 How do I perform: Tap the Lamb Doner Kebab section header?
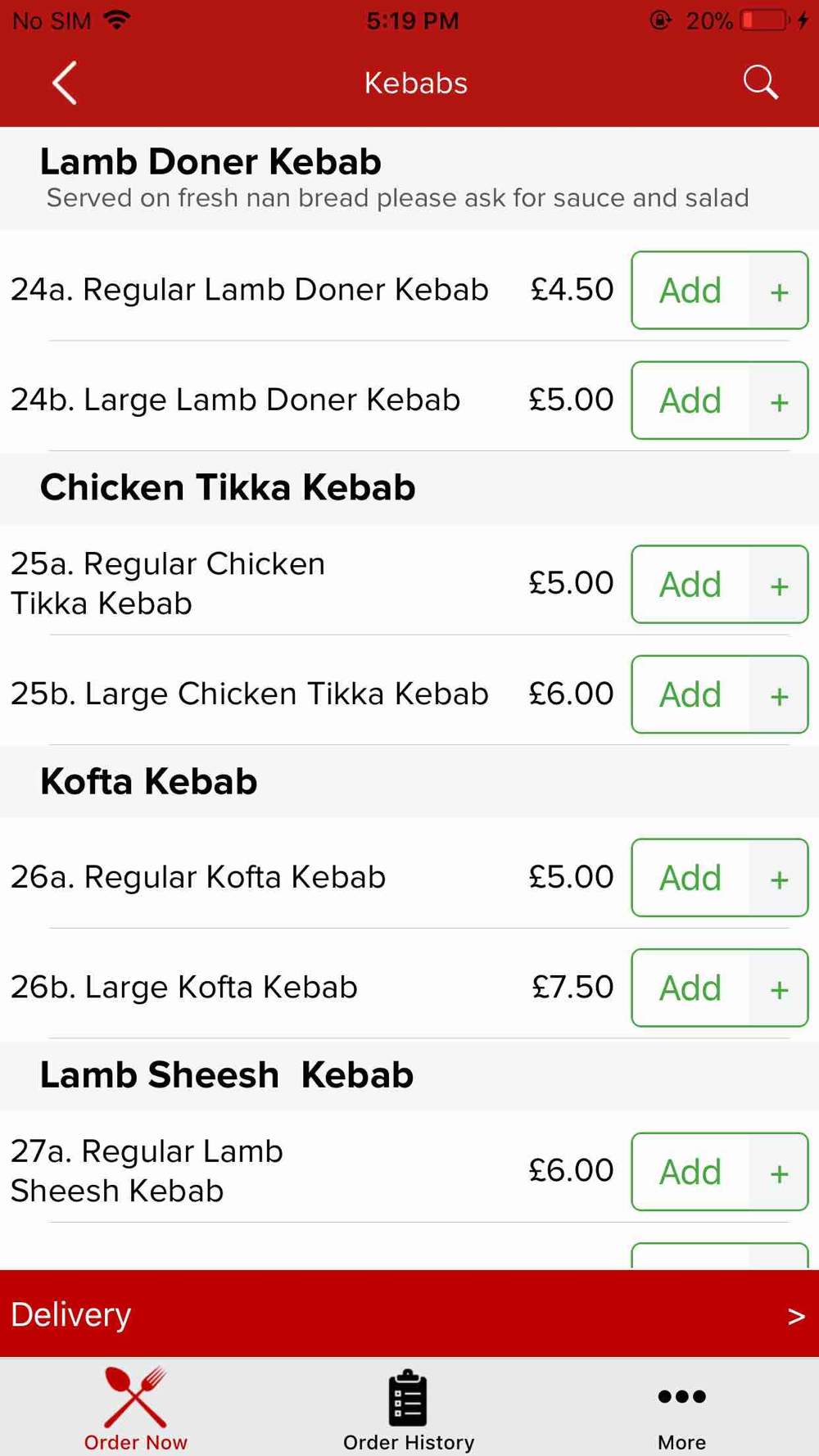[x=210, y=162]
